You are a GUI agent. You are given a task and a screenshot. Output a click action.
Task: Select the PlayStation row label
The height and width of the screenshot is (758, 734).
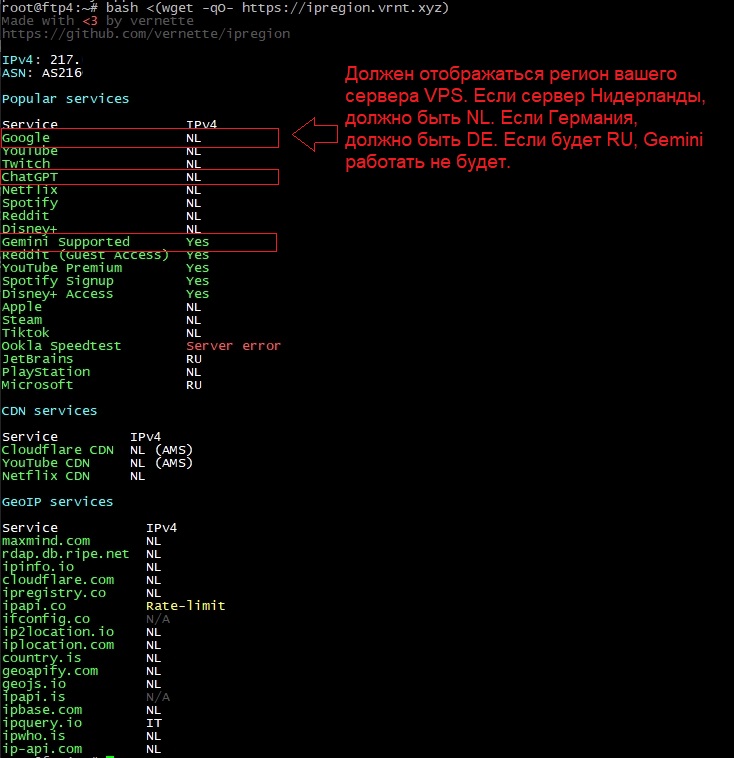[46, 372]
